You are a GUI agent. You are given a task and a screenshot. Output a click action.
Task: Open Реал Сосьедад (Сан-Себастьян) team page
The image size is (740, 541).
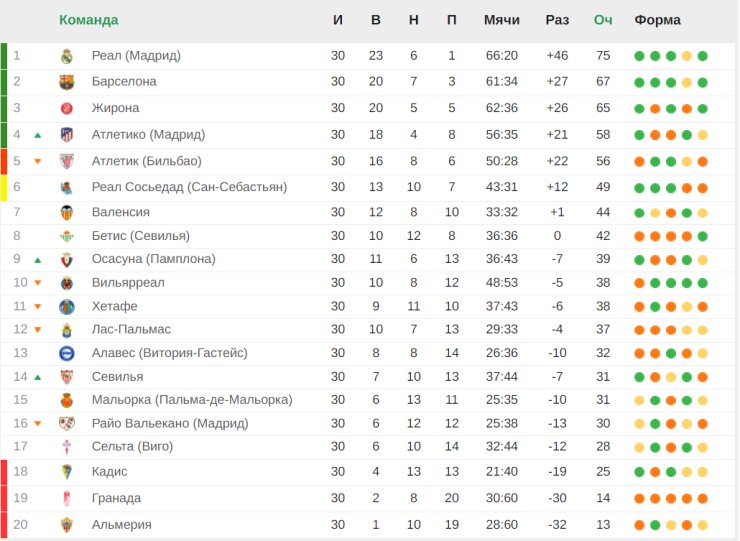pos(189,187)
